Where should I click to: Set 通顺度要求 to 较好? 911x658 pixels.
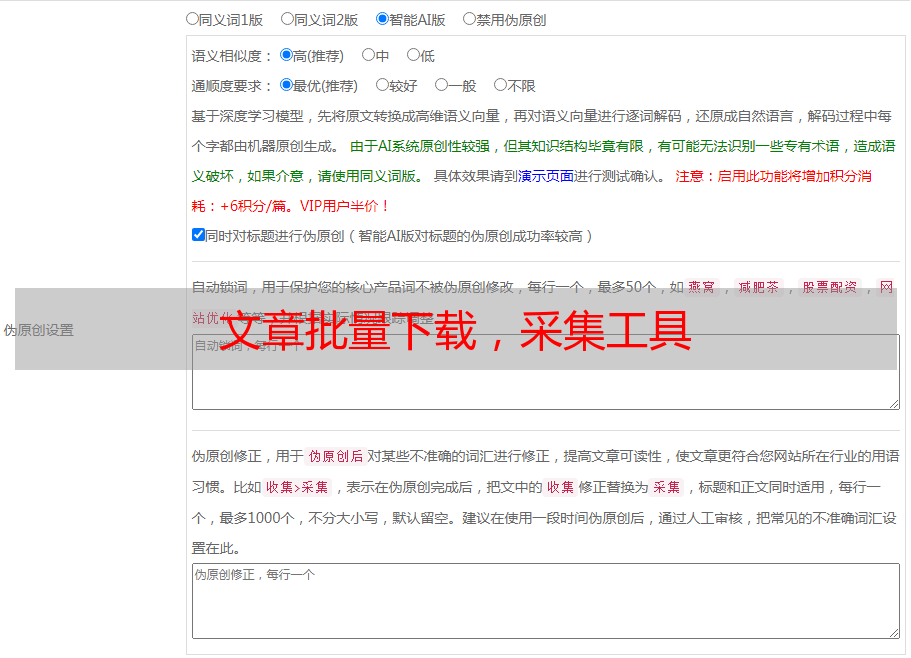point(382,85)
